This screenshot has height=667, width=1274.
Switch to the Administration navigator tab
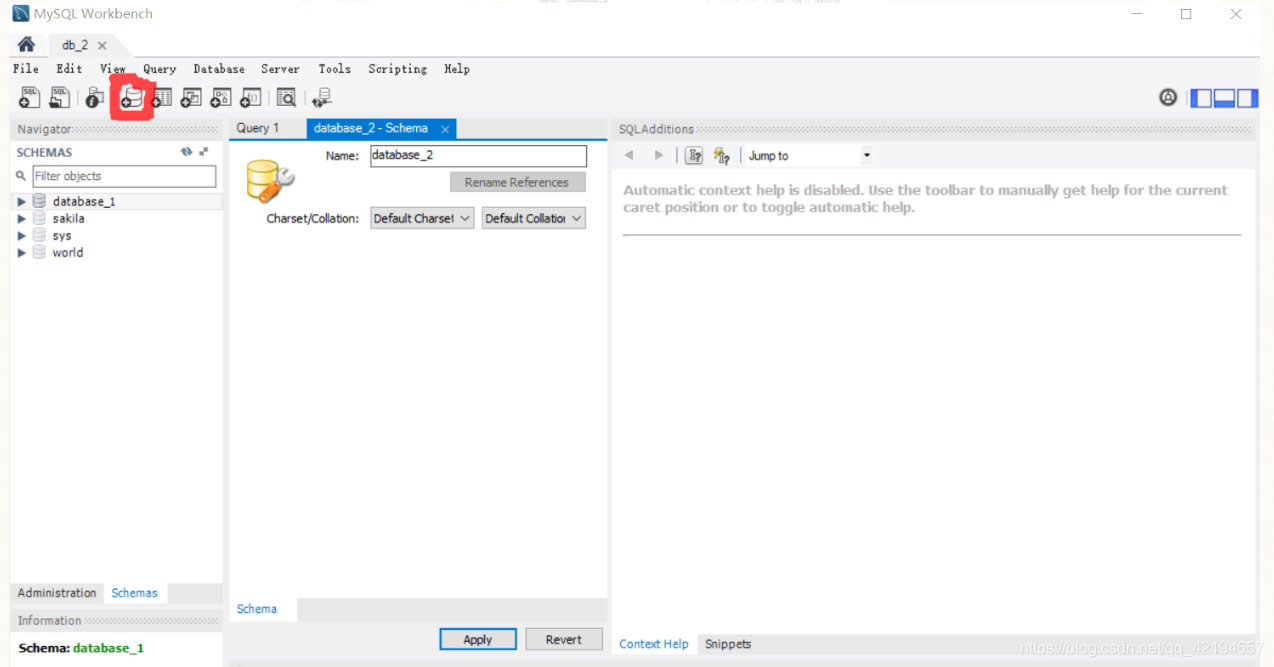(57, 593)
